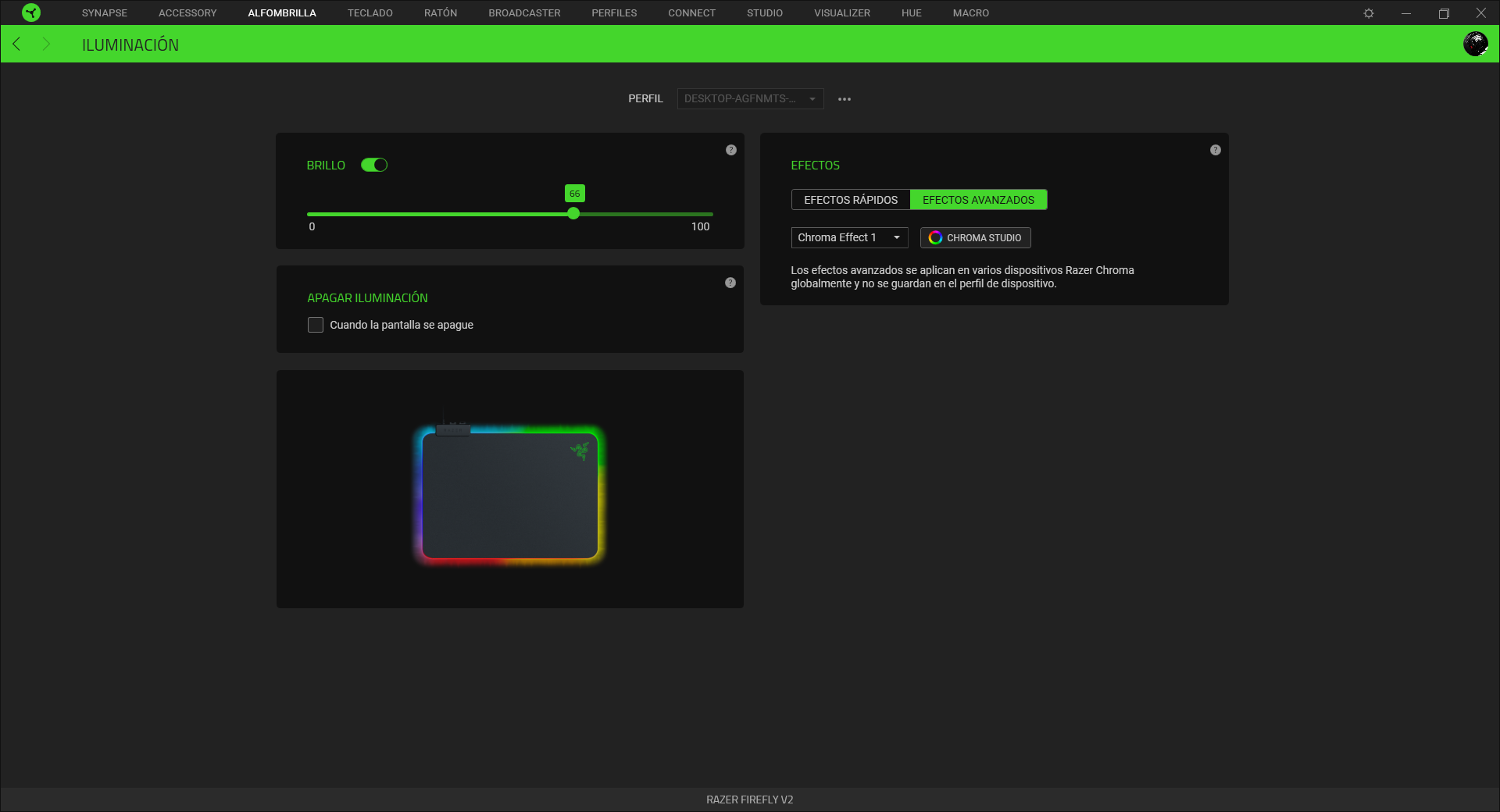The image size is (1500, 812).
Task: Restore the Synapse window size
Action: (1444, 13)
